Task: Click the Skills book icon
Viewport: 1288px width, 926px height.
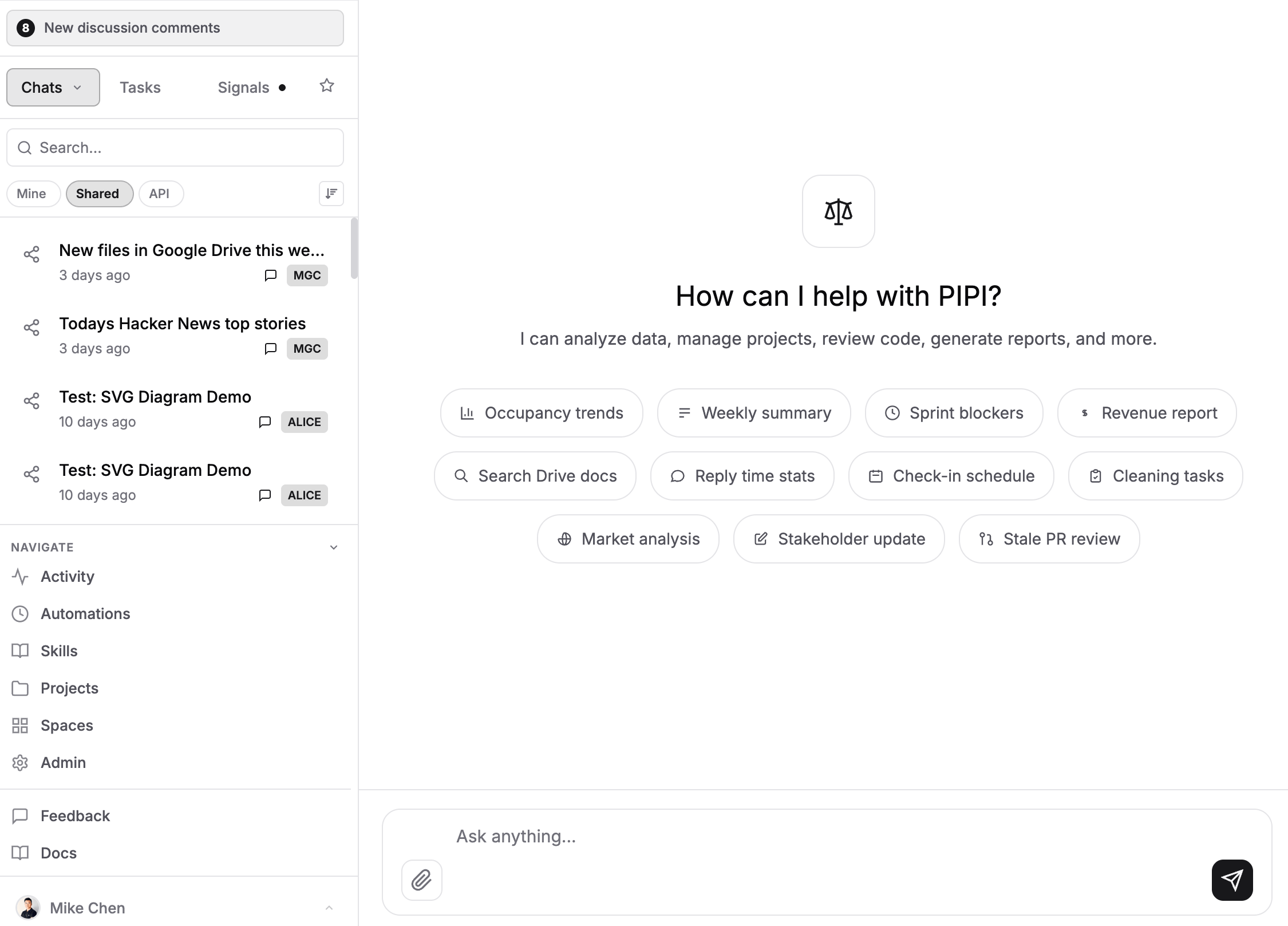Action: tap(20, 651)
